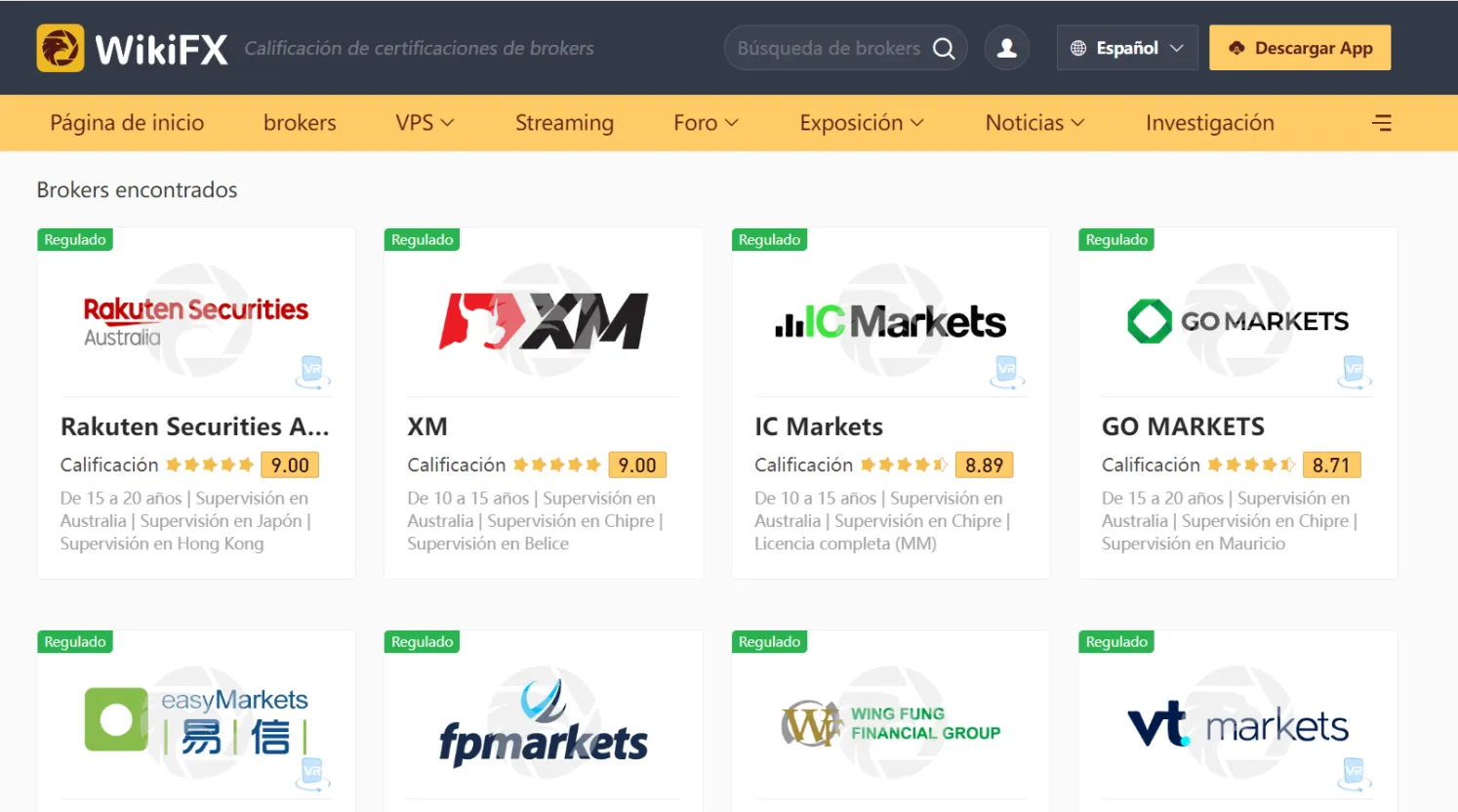
Task: Open the brokers navigation item
Action: (x=300, y=123)
